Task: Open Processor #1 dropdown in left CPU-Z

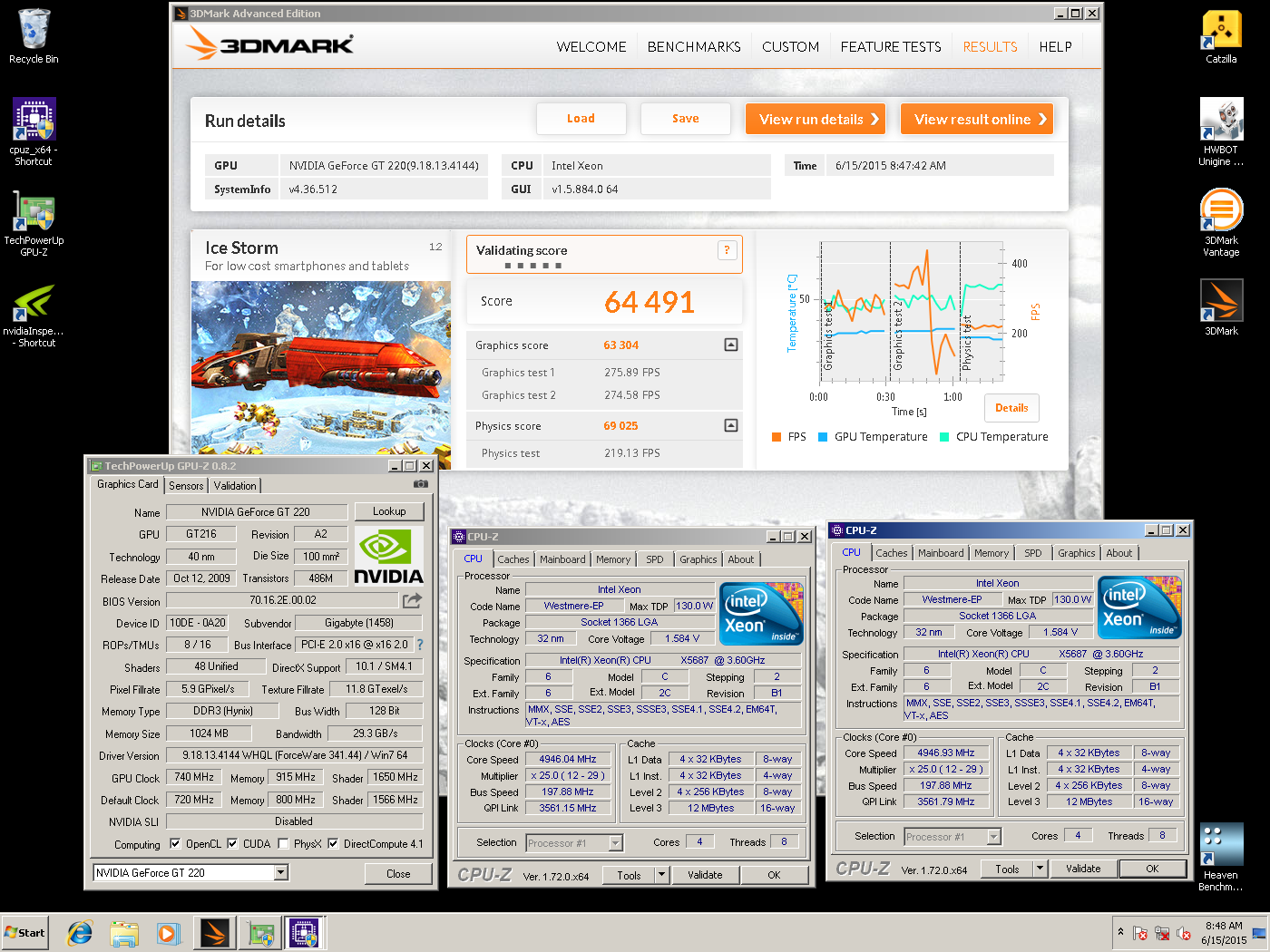Action: tap(616, 843)
